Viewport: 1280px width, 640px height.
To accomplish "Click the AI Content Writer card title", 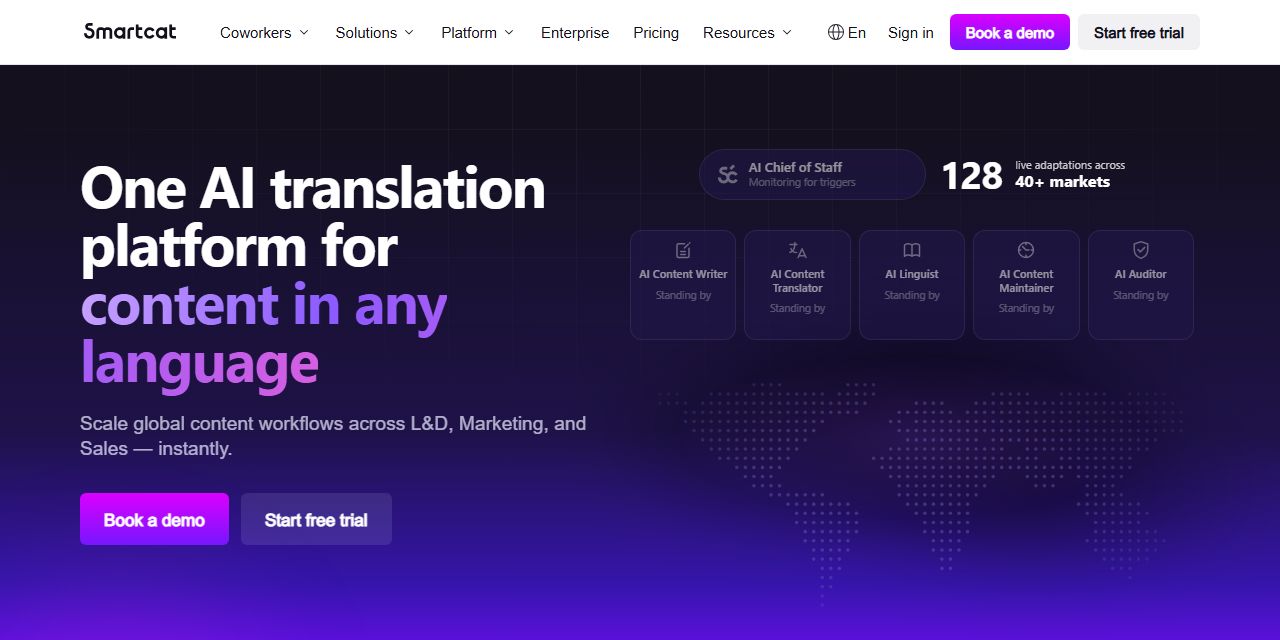I will tap(683, 274).
